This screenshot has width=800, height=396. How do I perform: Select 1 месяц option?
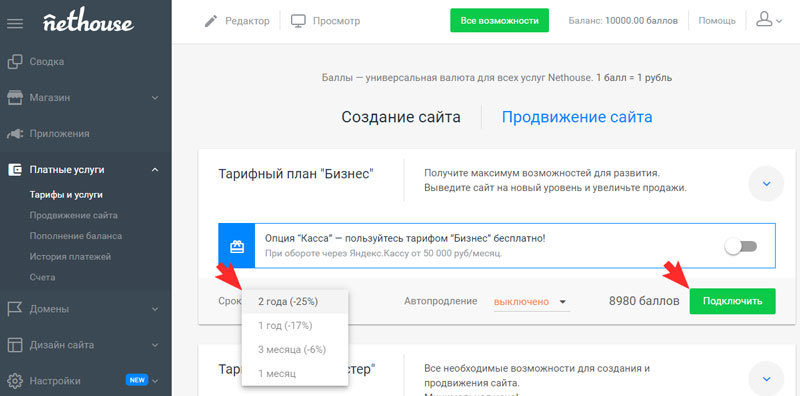294,374
